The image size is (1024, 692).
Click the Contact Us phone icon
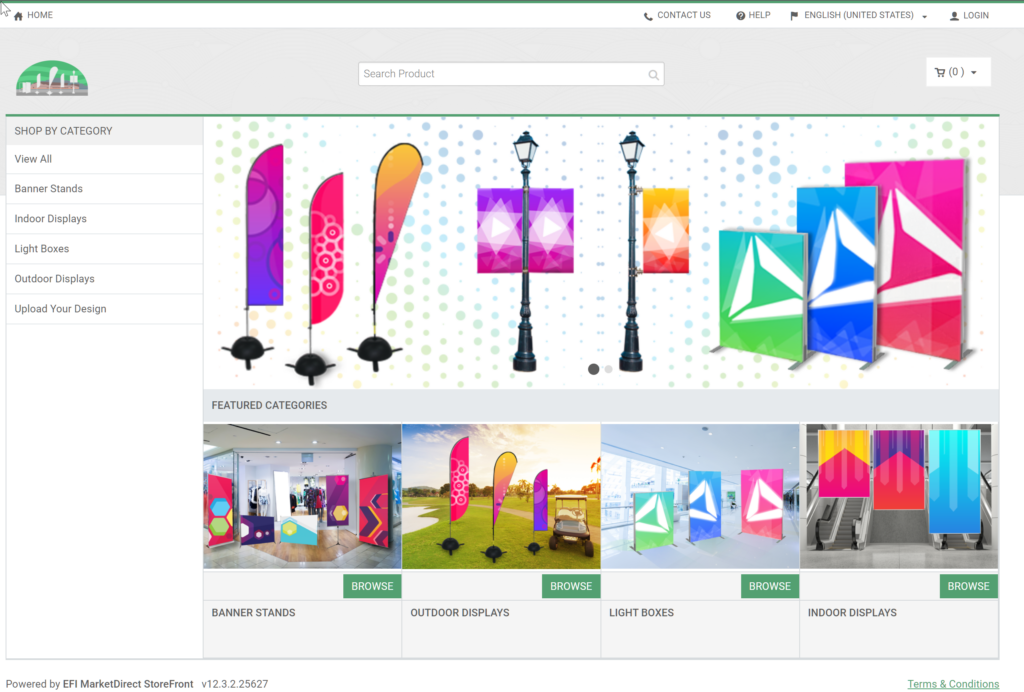click(648, 16)
